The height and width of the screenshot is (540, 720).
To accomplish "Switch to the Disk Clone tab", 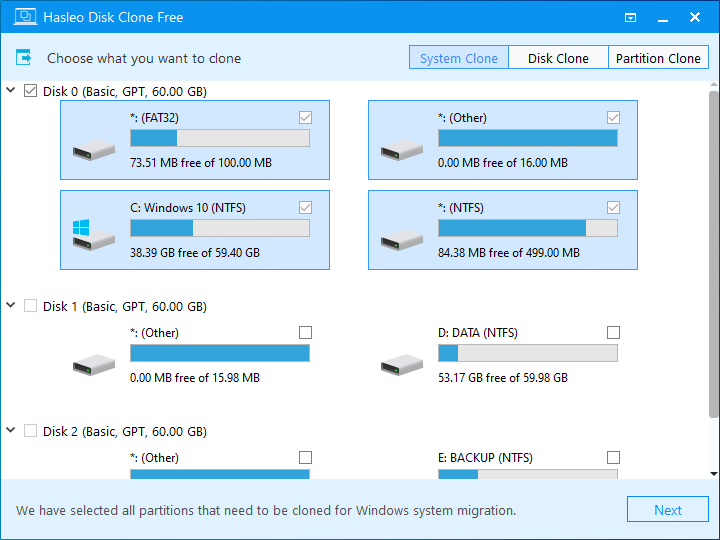I will point(558,57).
